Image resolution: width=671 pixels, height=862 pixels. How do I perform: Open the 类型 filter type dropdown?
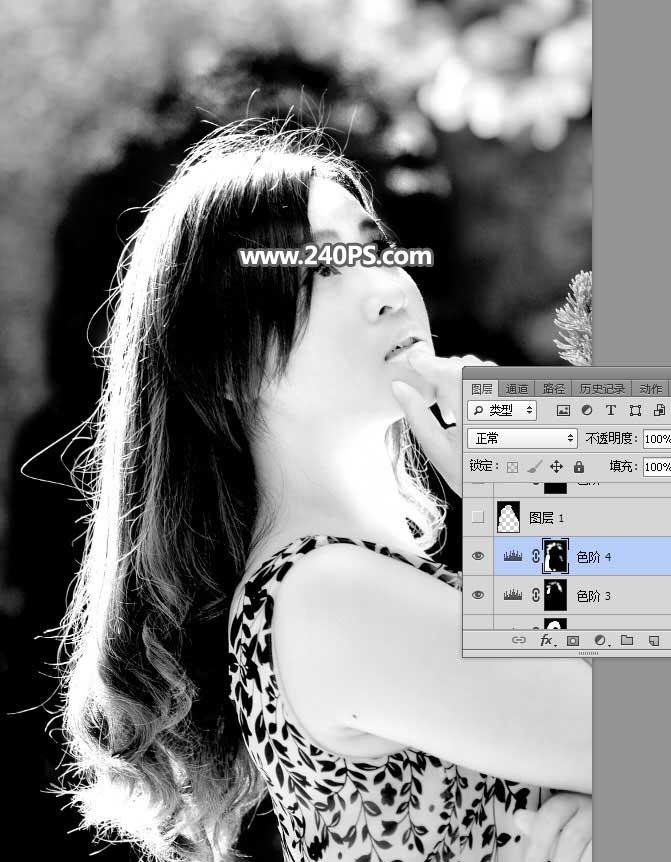(502, 410)
